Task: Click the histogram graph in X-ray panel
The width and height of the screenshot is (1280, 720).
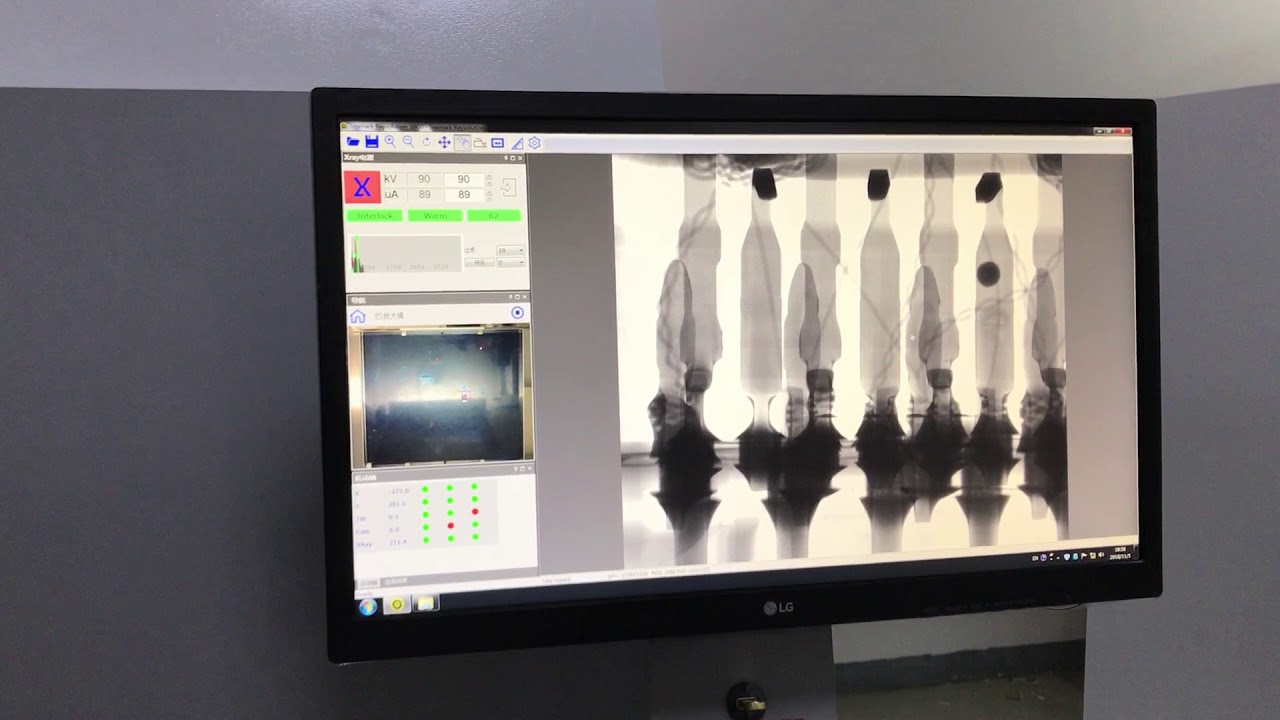Action: (405, 253)
